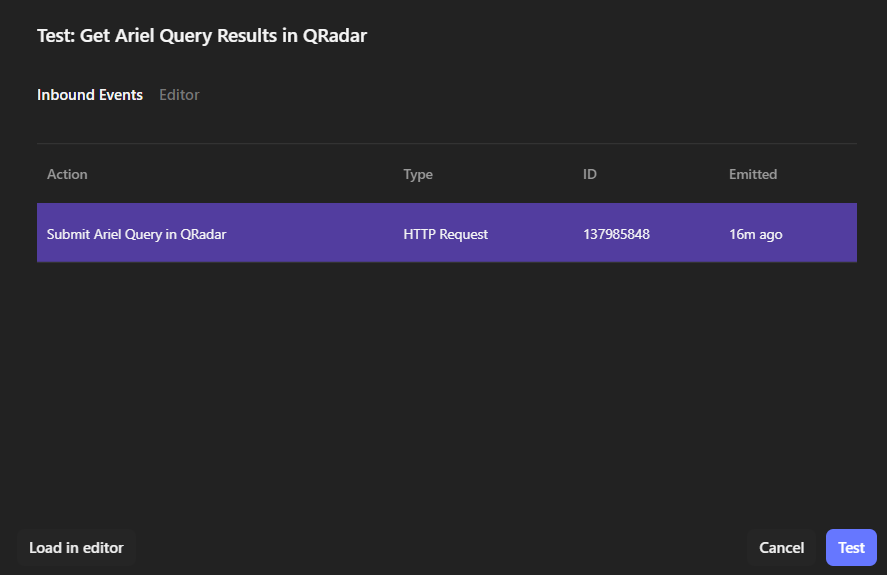Click the event ID 137985848
Screen dimensions: 887x575
(616, 234)
